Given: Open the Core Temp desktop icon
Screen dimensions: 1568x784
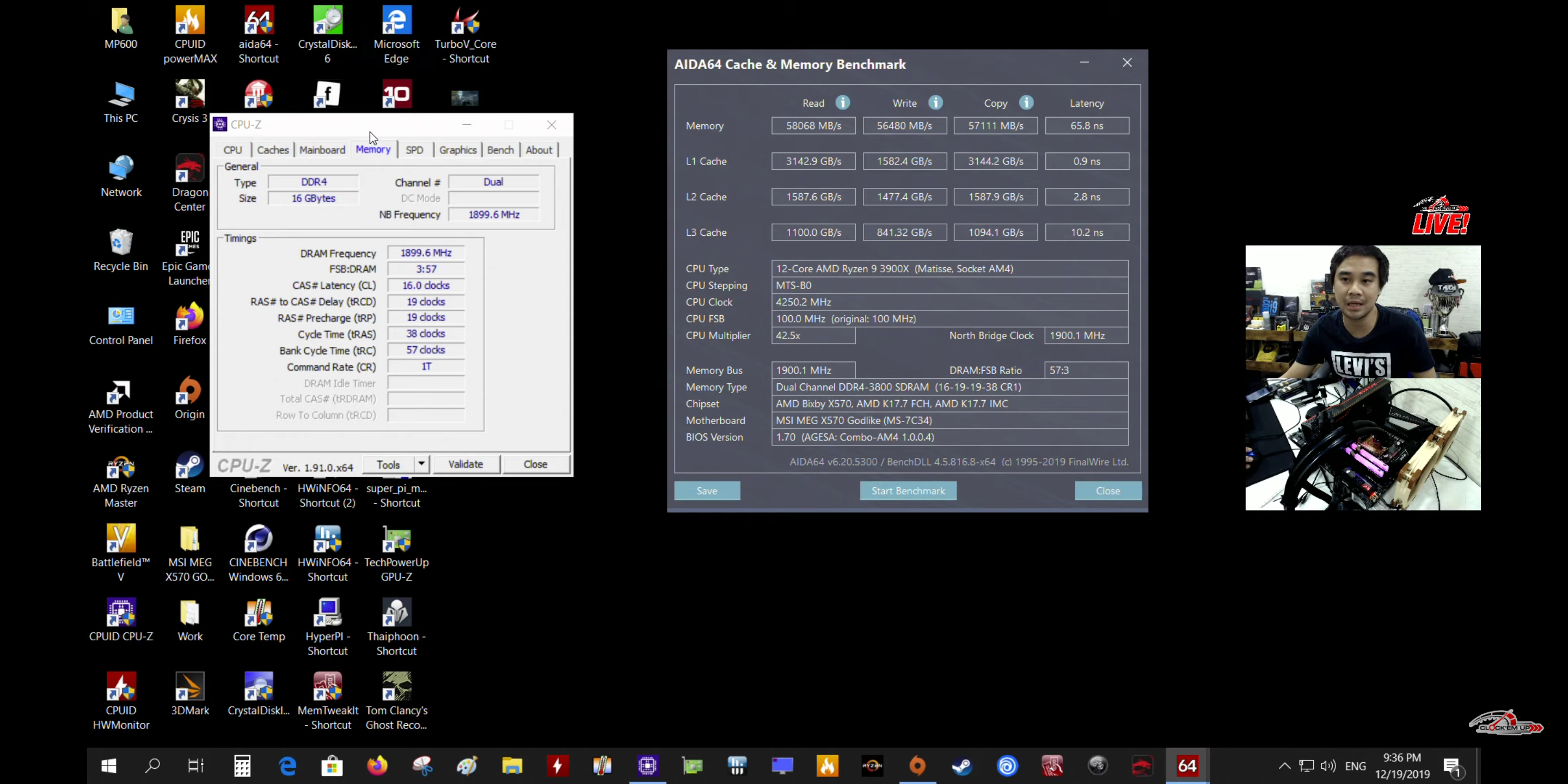Looking at the screenshot, I should [259, 614].
